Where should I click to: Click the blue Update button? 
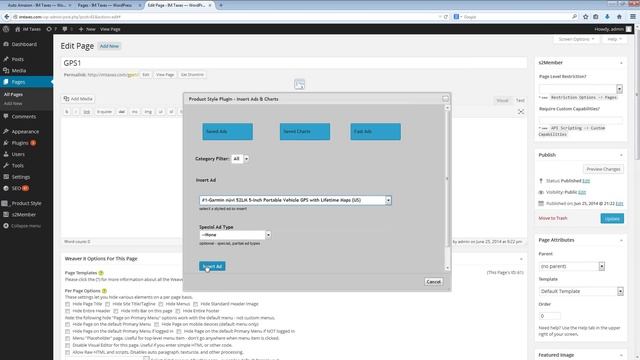pos(612,218)
